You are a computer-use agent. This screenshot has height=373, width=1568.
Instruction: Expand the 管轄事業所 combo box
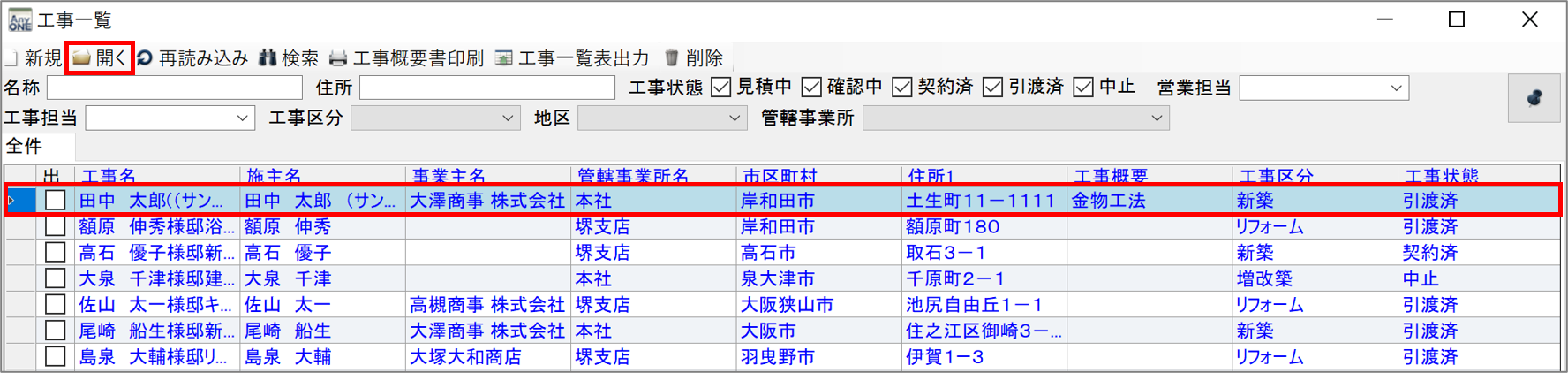click(1156, 118)
